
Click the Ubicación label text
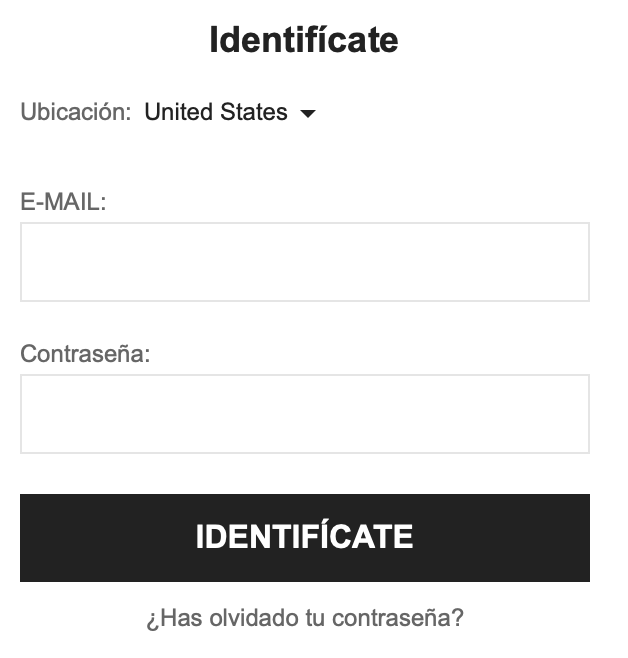75,112
